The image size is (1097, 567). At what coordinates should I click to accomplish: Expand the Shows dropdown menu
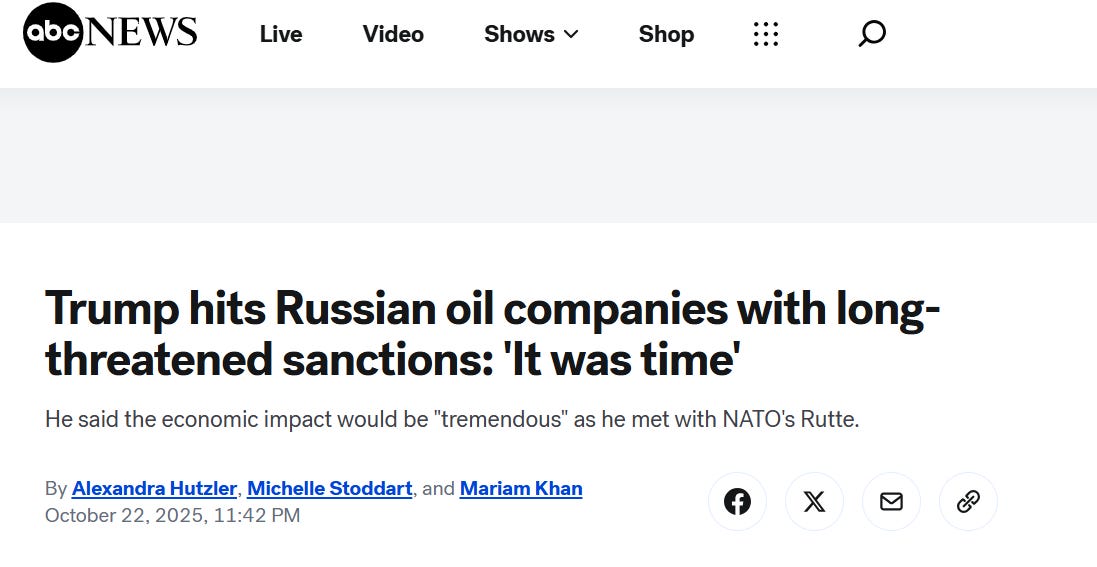[x=520, y=34]
